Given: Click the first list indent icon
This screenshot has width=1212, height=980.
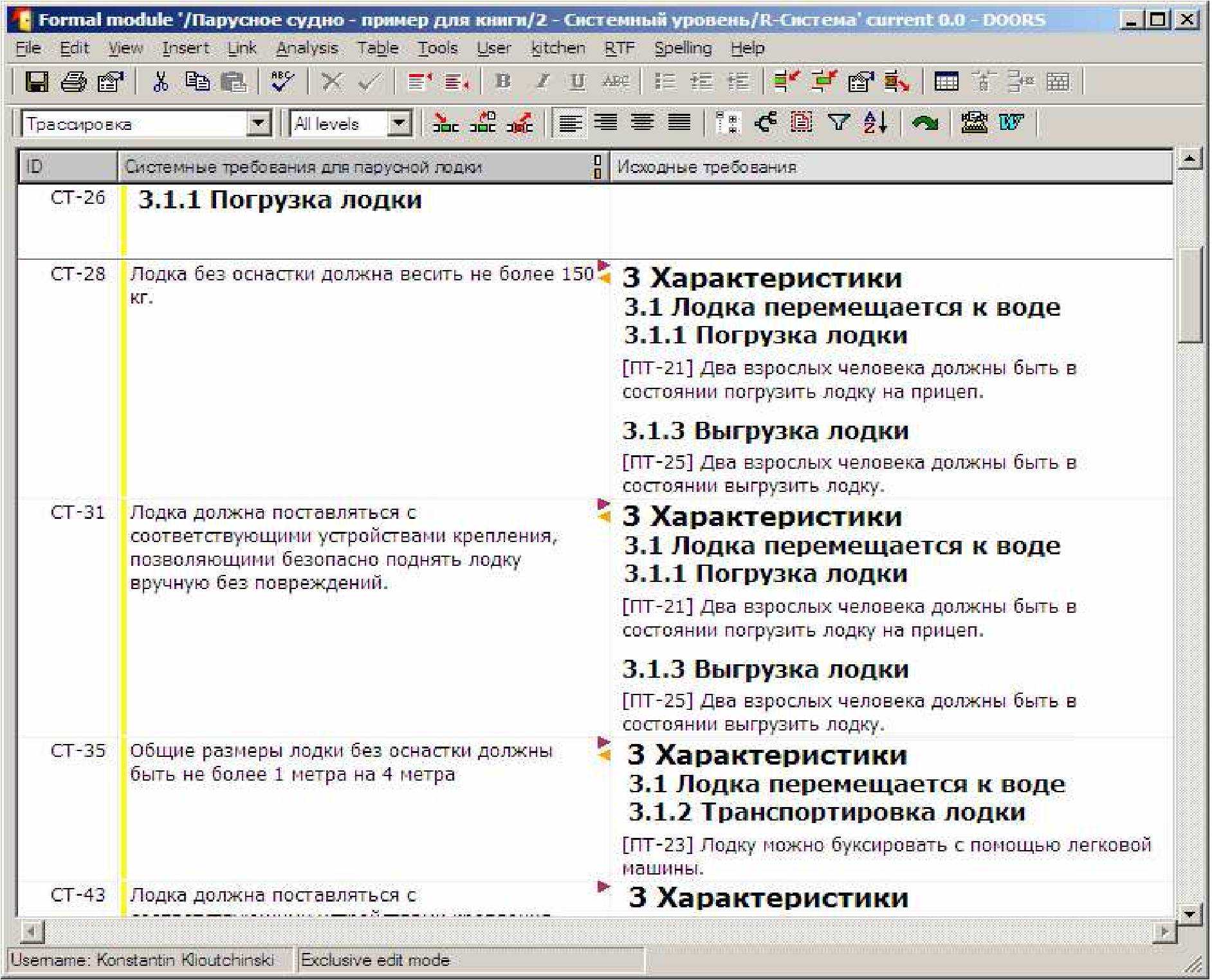Looking at the screenshot, I should pos(701,82).
